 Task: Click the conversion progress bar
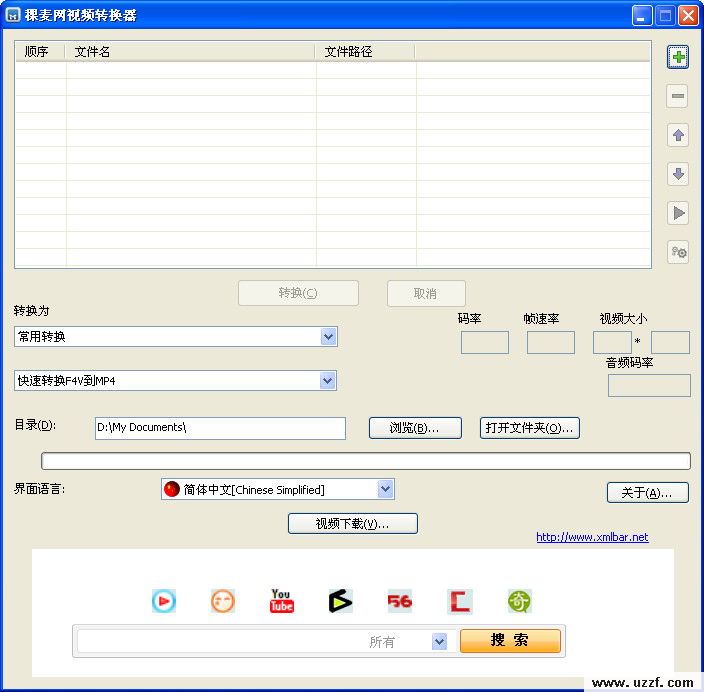[x=366, y=461]
